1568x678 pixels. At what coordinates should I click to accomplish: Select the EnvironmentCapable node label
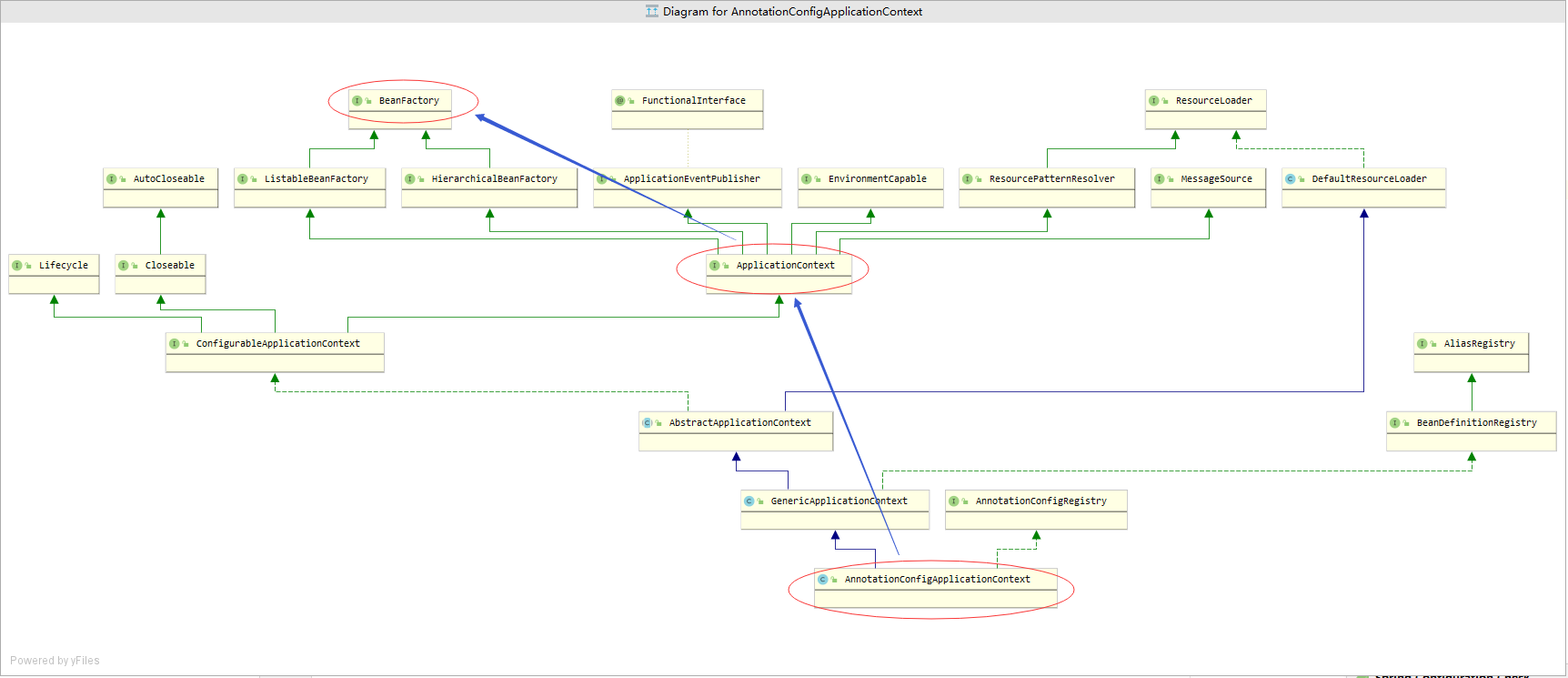pyautogui.click(x=878, y=179)
